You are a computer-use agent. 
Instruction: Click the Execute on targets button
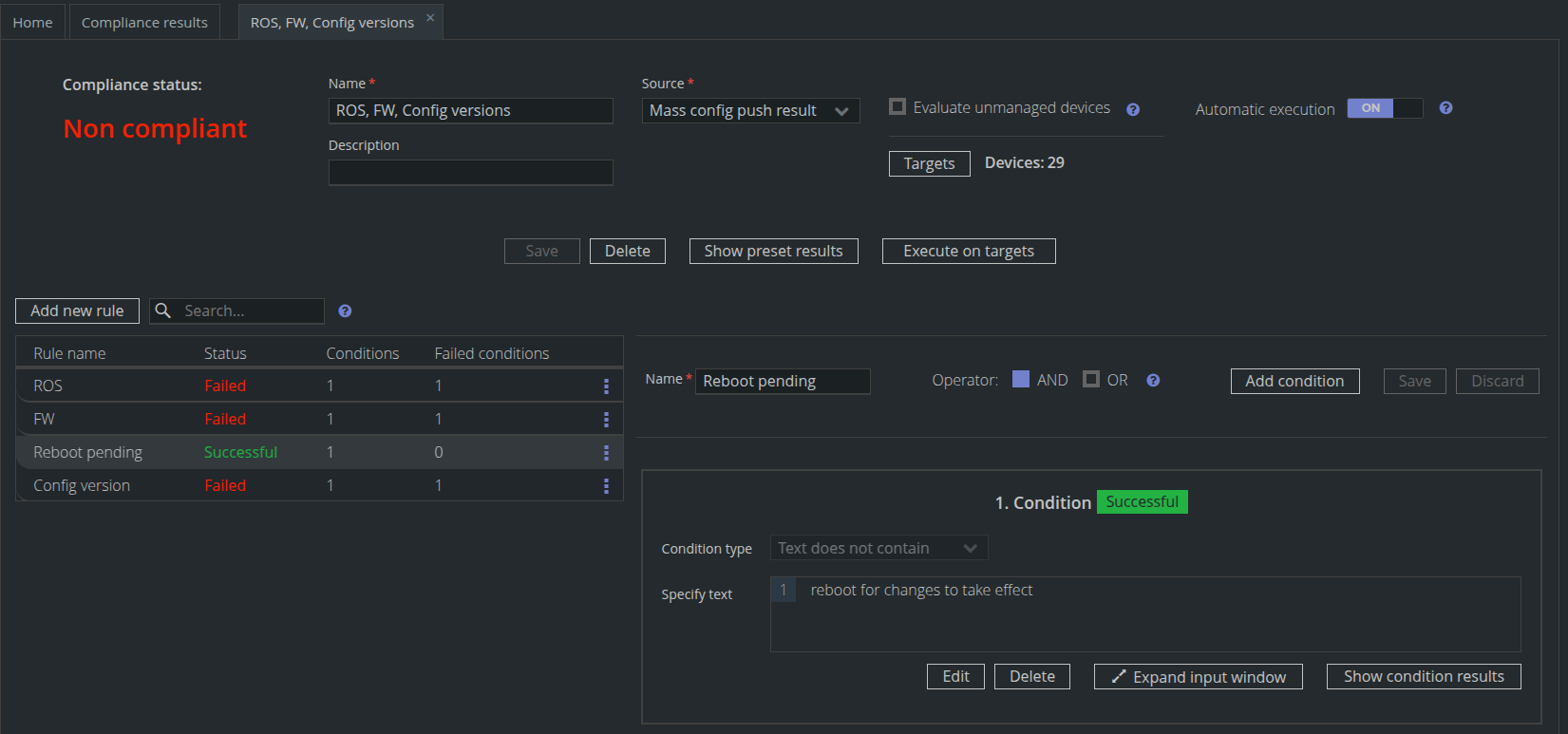click(968, 251)
